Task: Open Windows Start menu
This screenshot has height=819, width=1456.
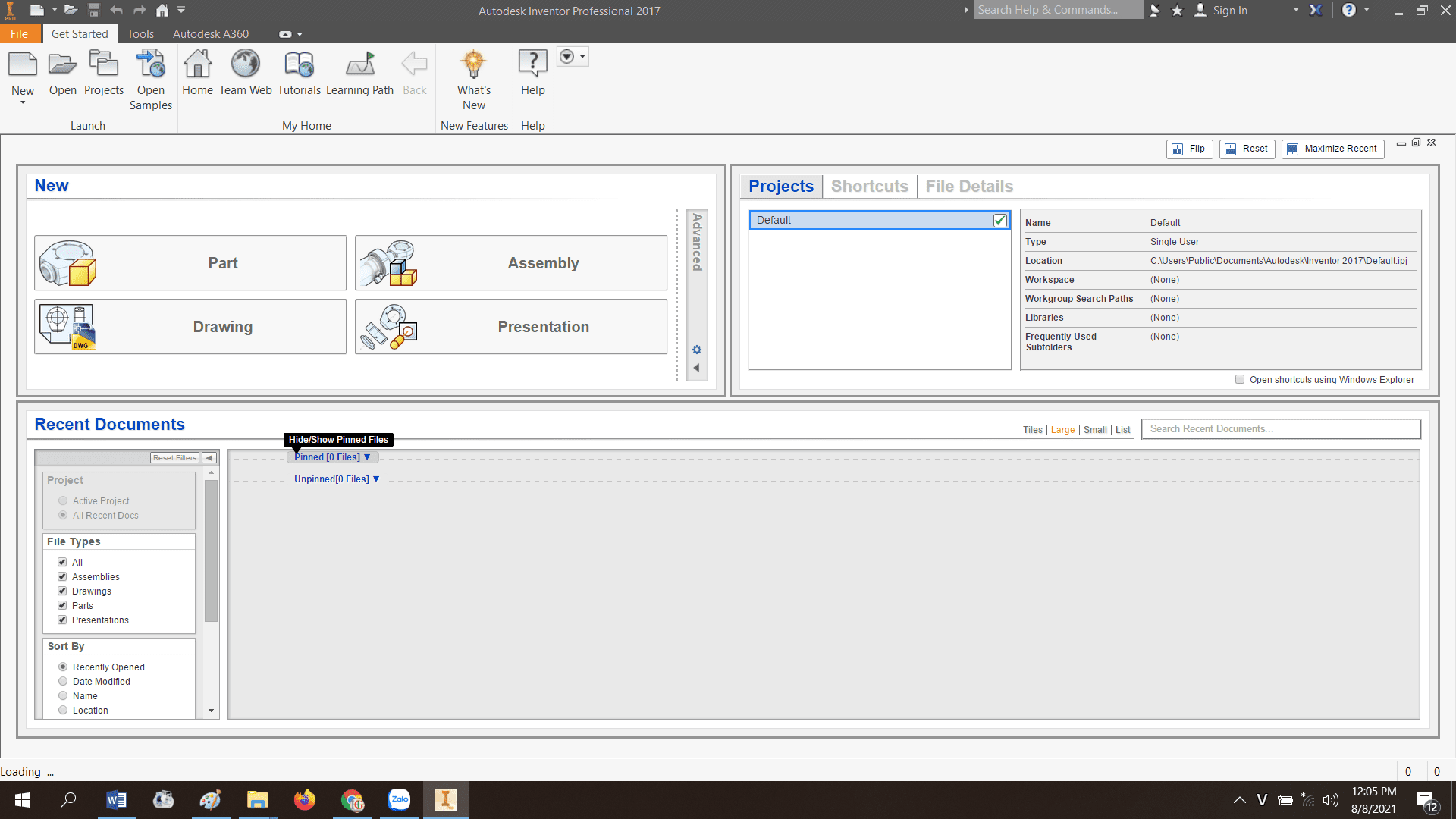Action: (x=23, y=800)
